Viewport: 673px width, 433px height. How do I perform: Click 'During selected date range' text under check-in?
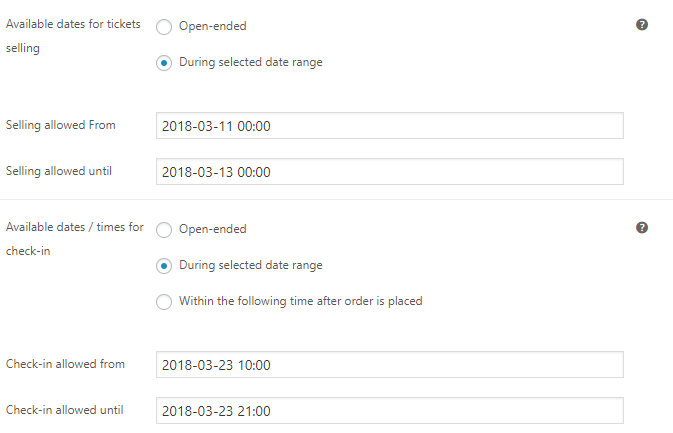pyautogui.click(x=251, y=265)
